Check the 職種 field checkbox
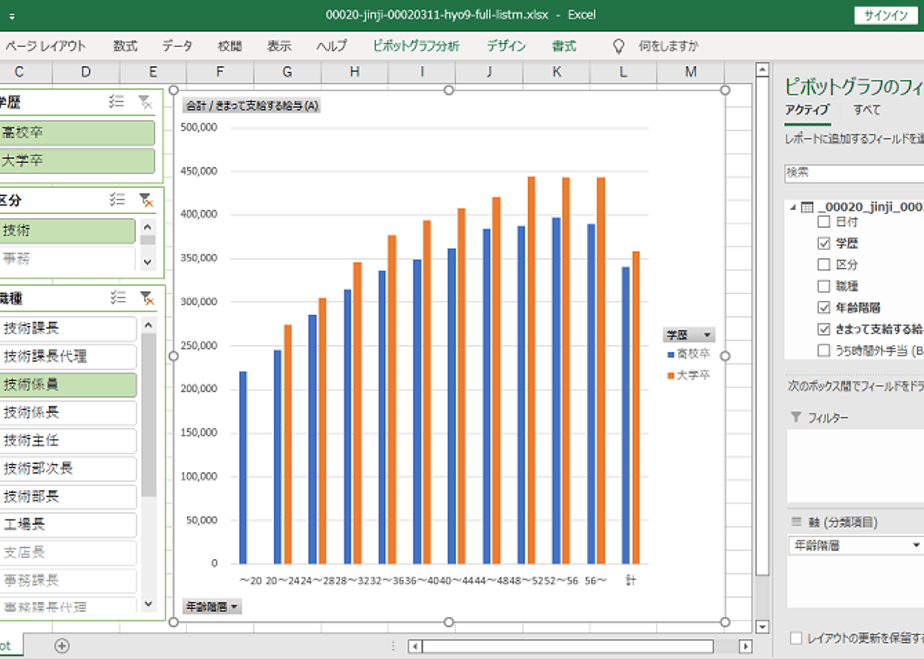The image size is (924, 660). coord(824,286)
